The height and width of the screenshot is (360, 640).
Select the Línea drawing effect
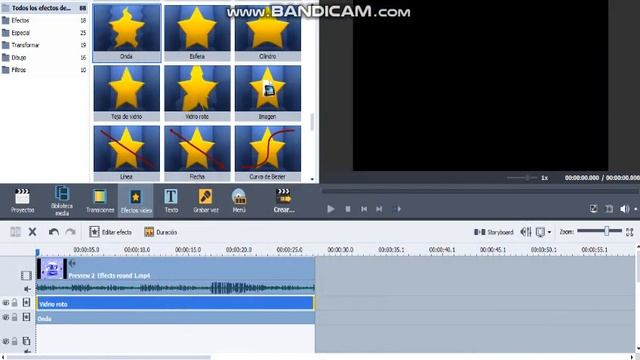coord(127,153)
